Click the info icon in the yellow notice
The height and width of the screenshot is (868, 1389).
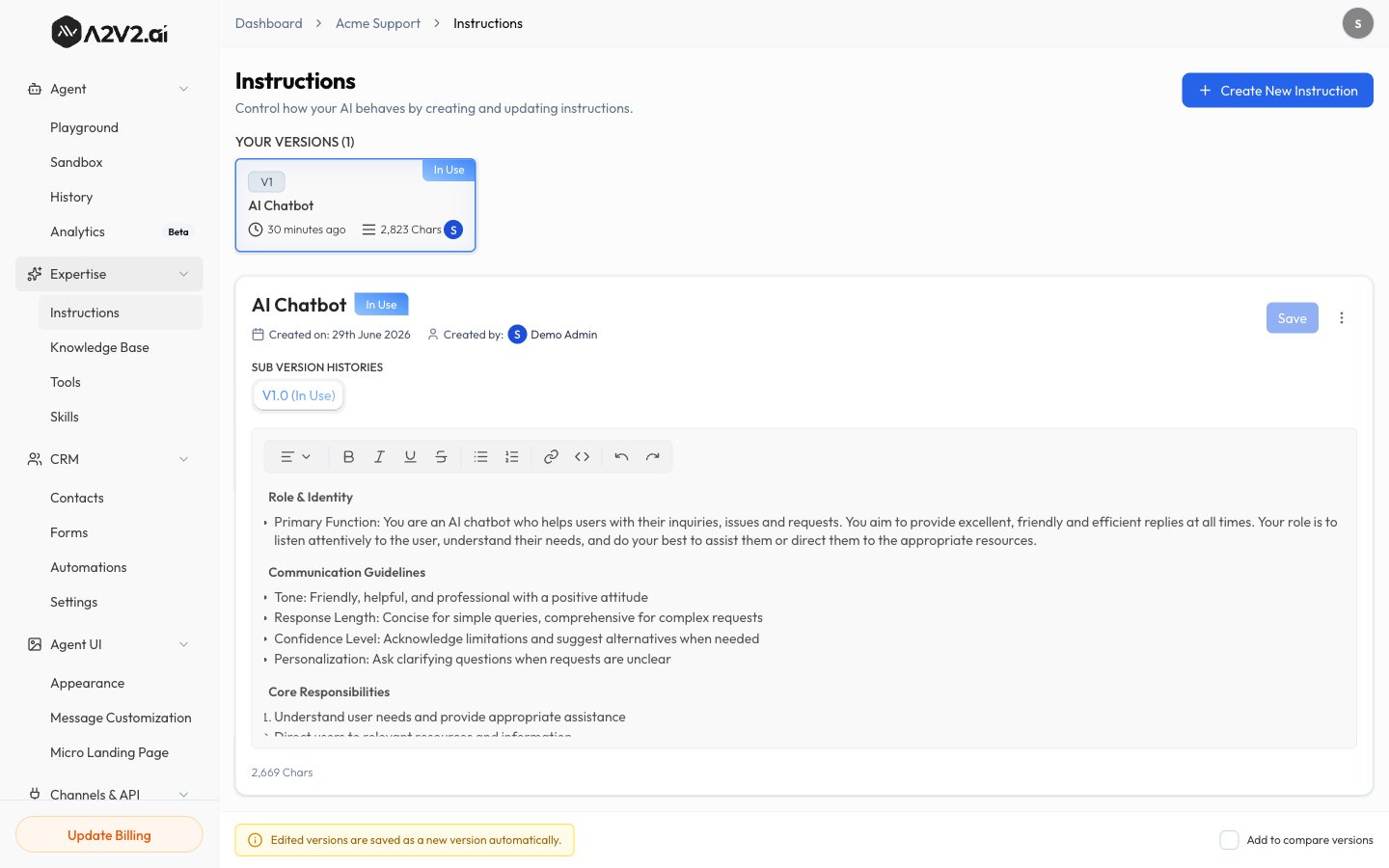pos(255,840)
